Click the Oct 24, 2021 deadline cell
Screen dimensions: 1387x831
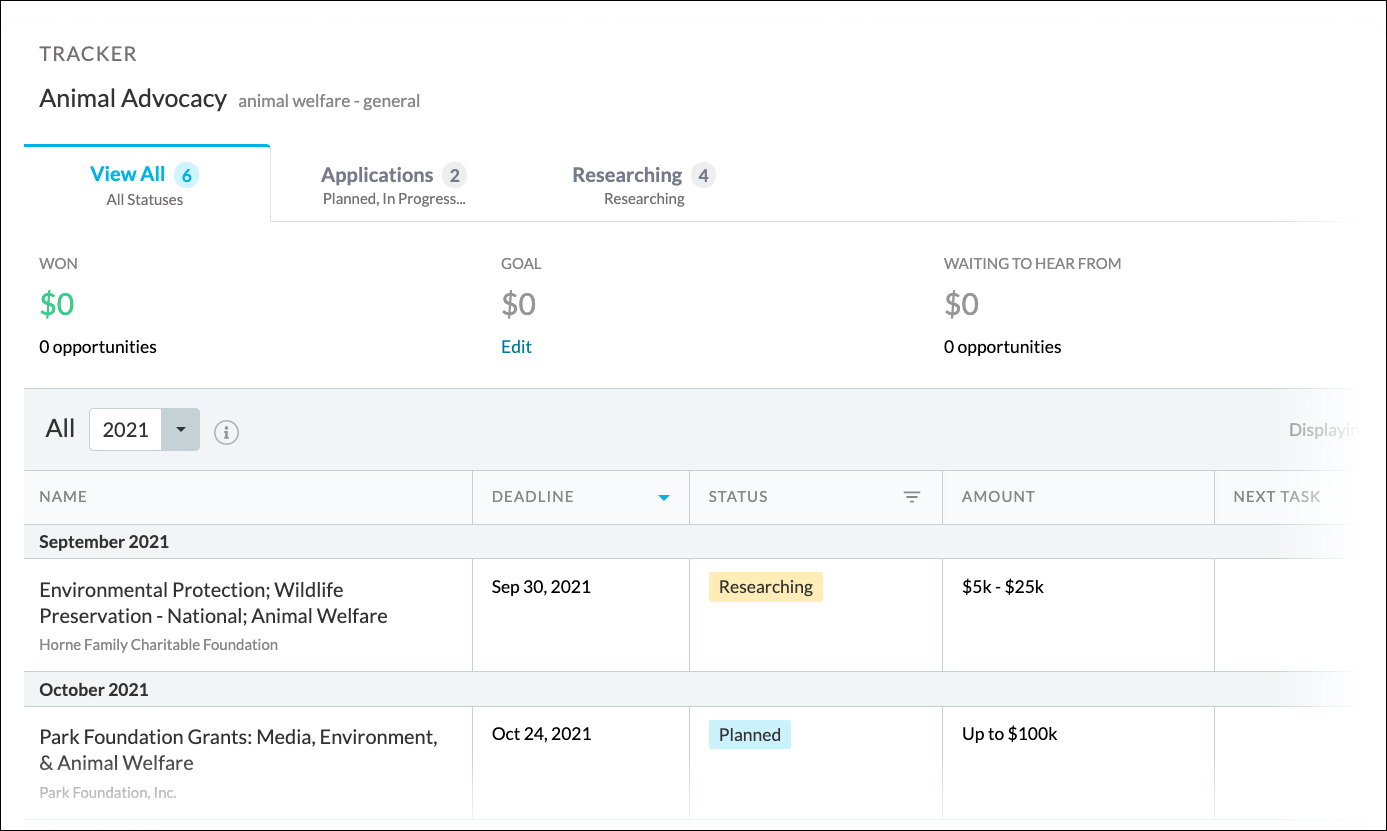[x=541, y=734]
